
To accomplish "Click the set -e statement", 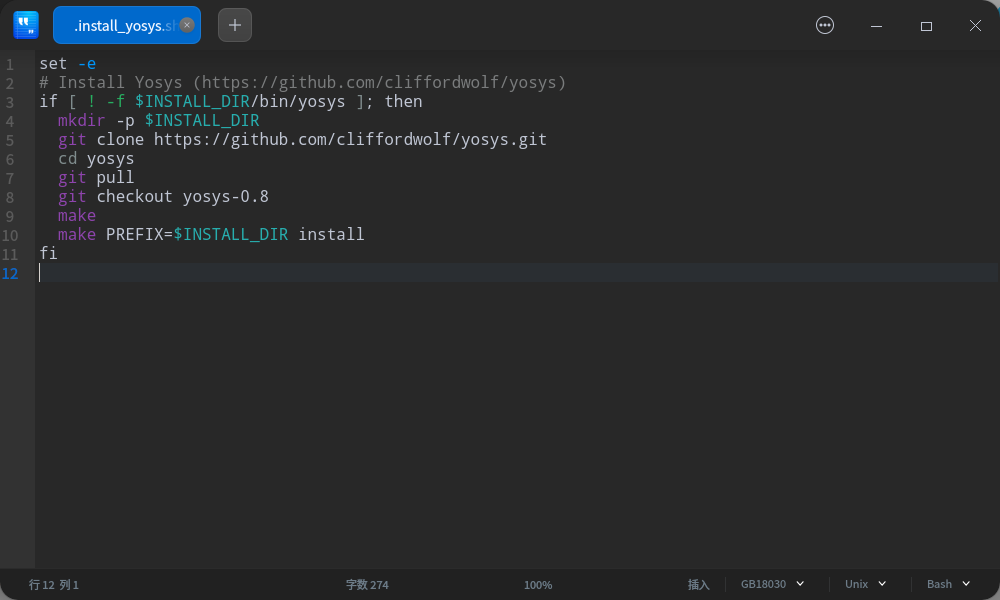I will (65, 63).
